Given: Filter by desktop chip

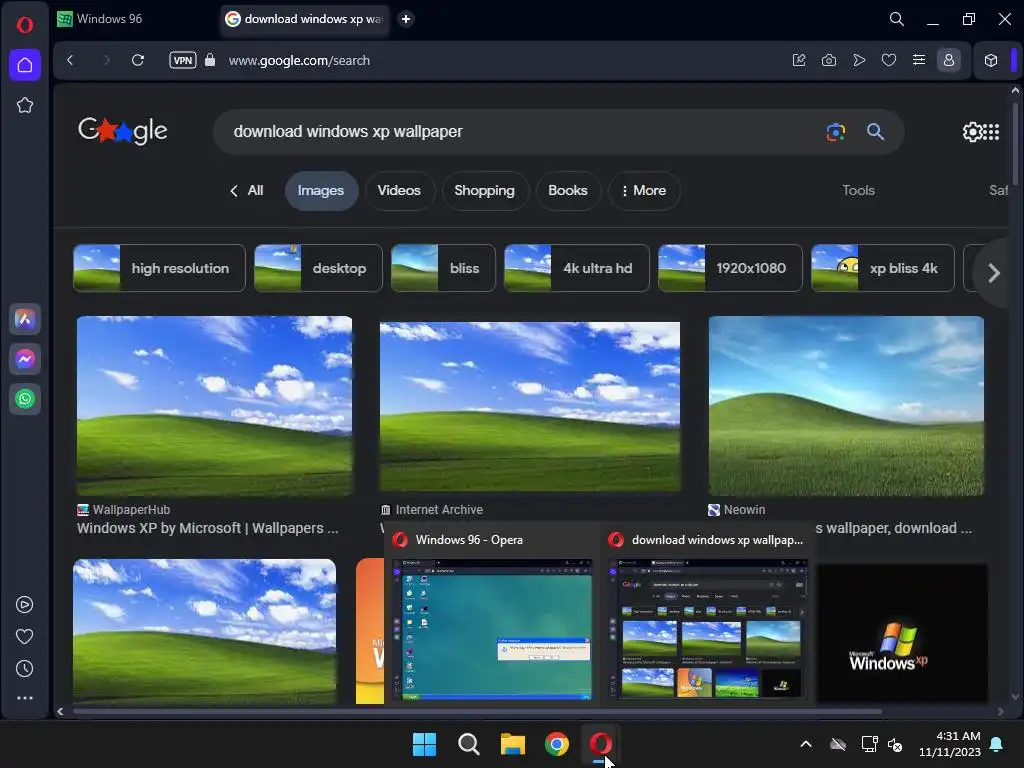Looking at the screenshot, I should pos(318,268).
